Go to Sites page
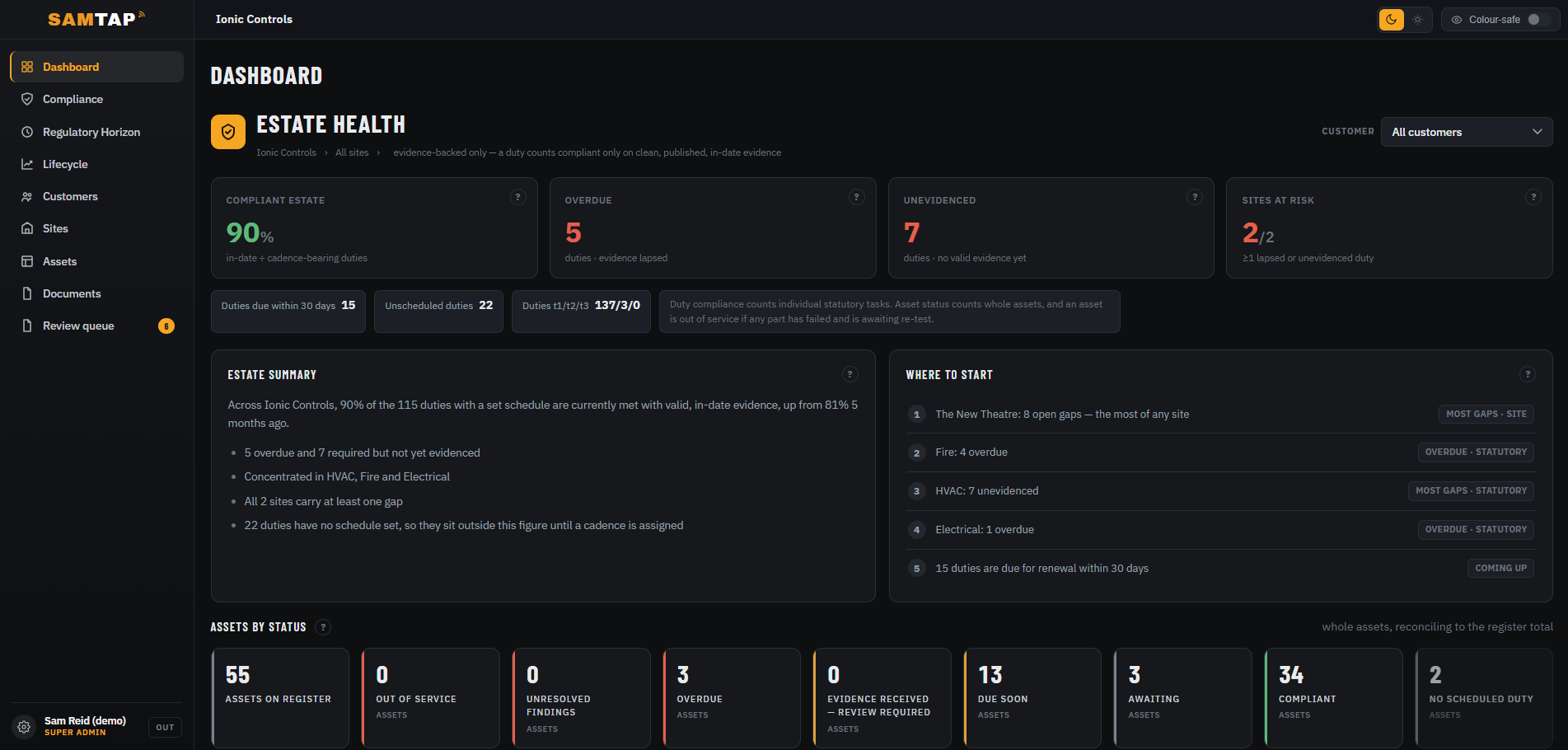This screenshot has height=750, width=1568. click(96, 228)
